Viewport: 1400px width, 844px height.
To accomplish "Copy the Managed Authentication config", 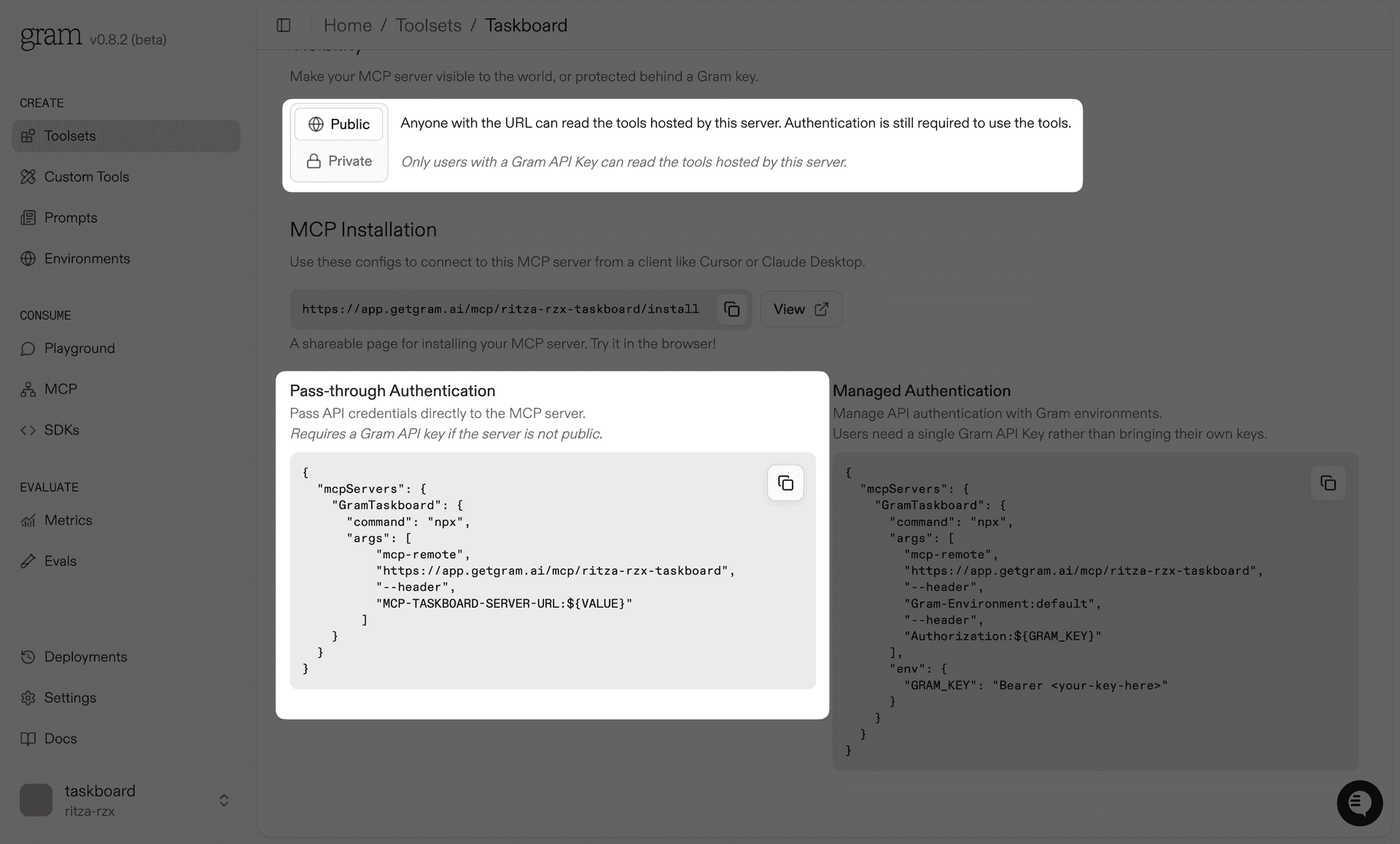I will (1328, 482).
